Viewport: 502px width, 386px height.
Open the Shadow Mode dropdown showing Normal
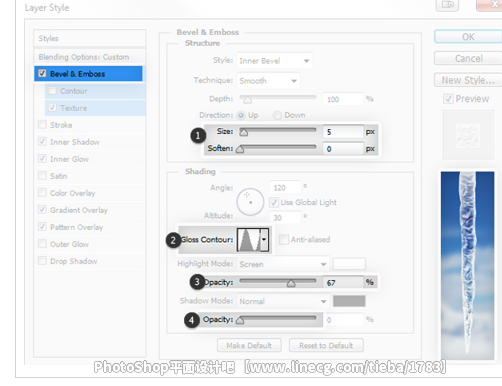coord(283,301)
